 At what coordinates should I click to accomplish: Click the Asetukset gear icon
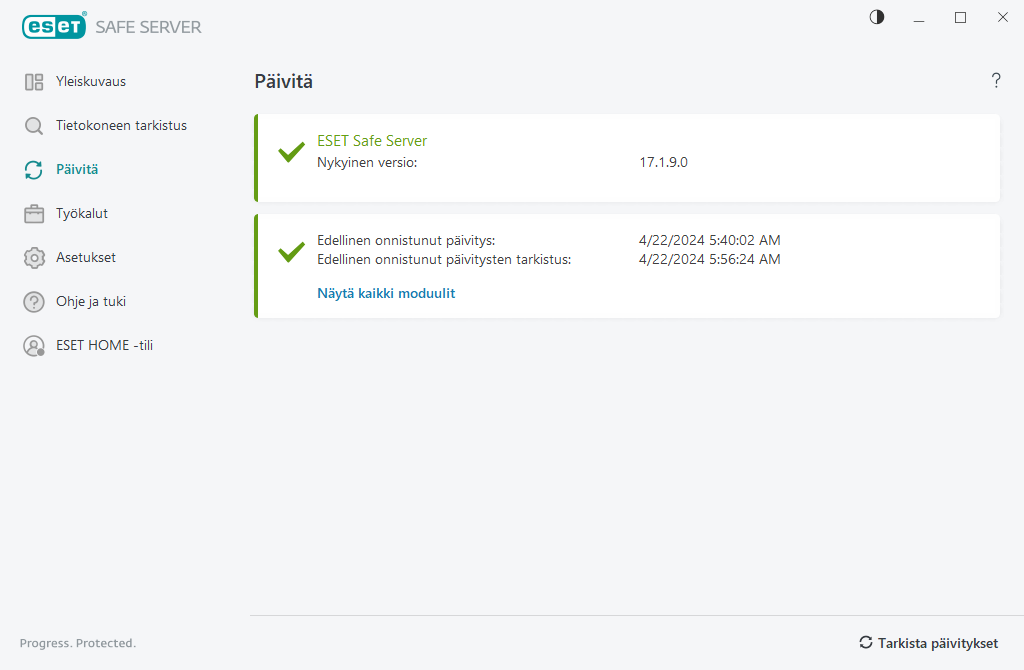tap(34, 258)
